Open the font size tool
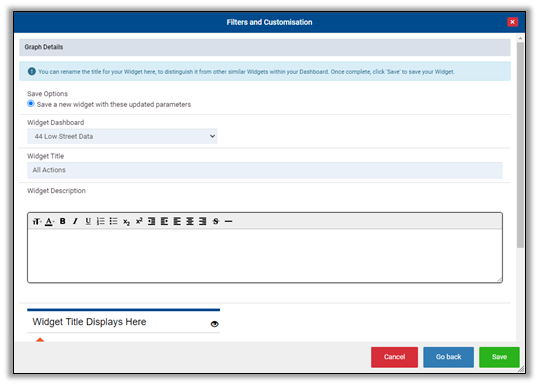 pyautogui.click(x=36, y=221)
